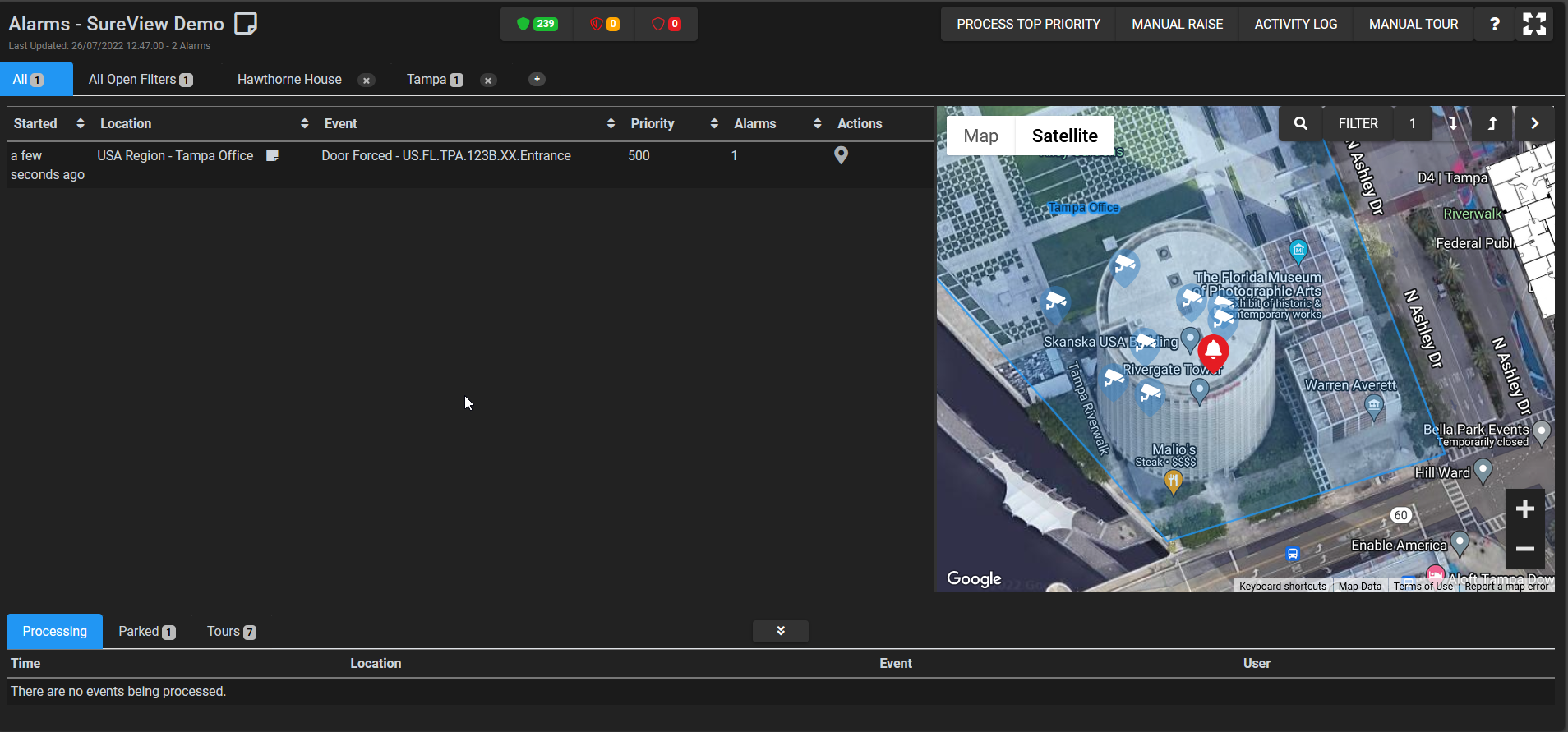The image size is (1568, 732).
Task: Open the help question mark button
Action: tap(1495, 24)
